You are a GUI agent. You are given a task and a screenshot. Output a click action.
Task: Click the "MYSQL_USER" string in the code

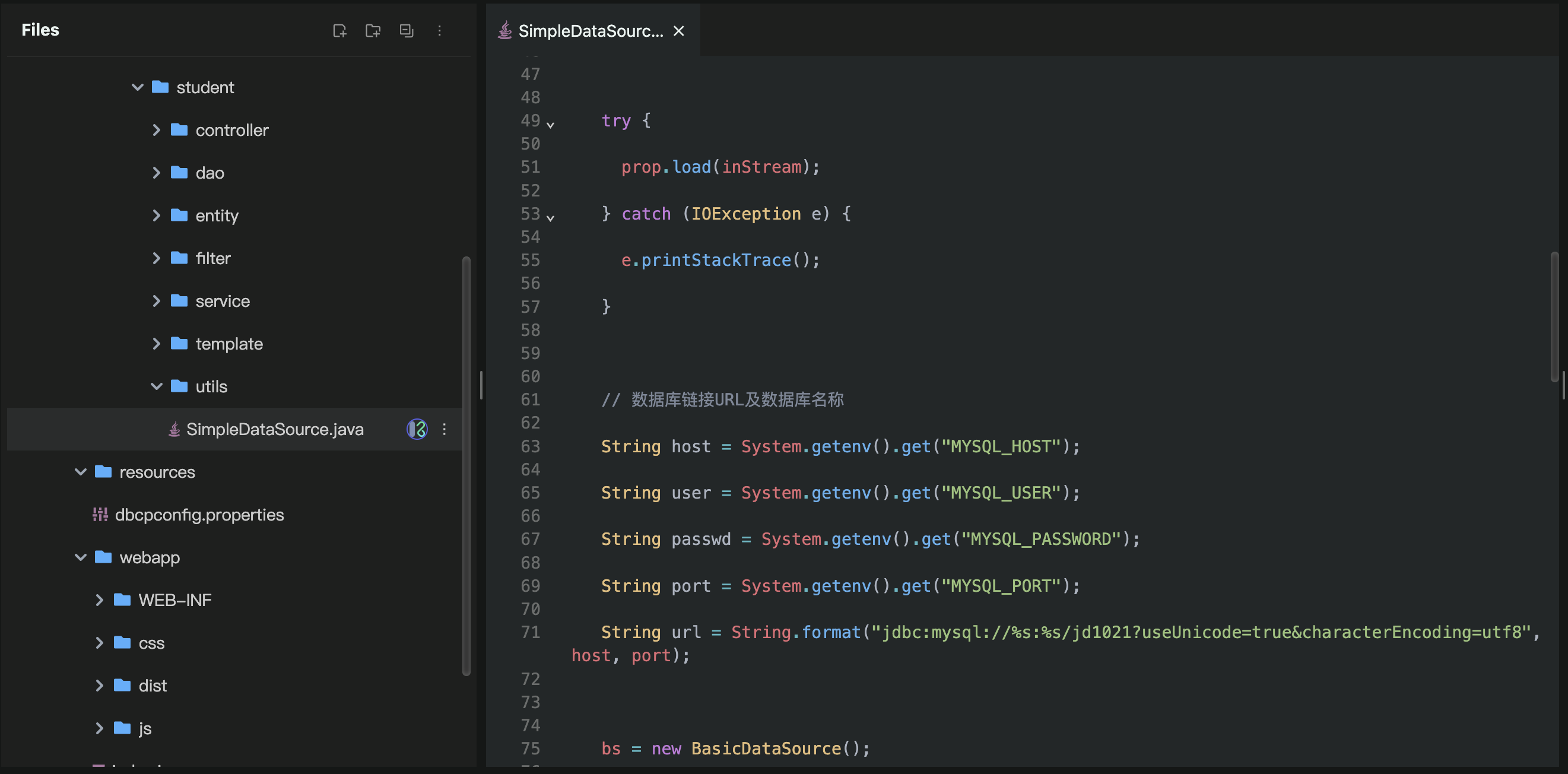point(1001,493)
